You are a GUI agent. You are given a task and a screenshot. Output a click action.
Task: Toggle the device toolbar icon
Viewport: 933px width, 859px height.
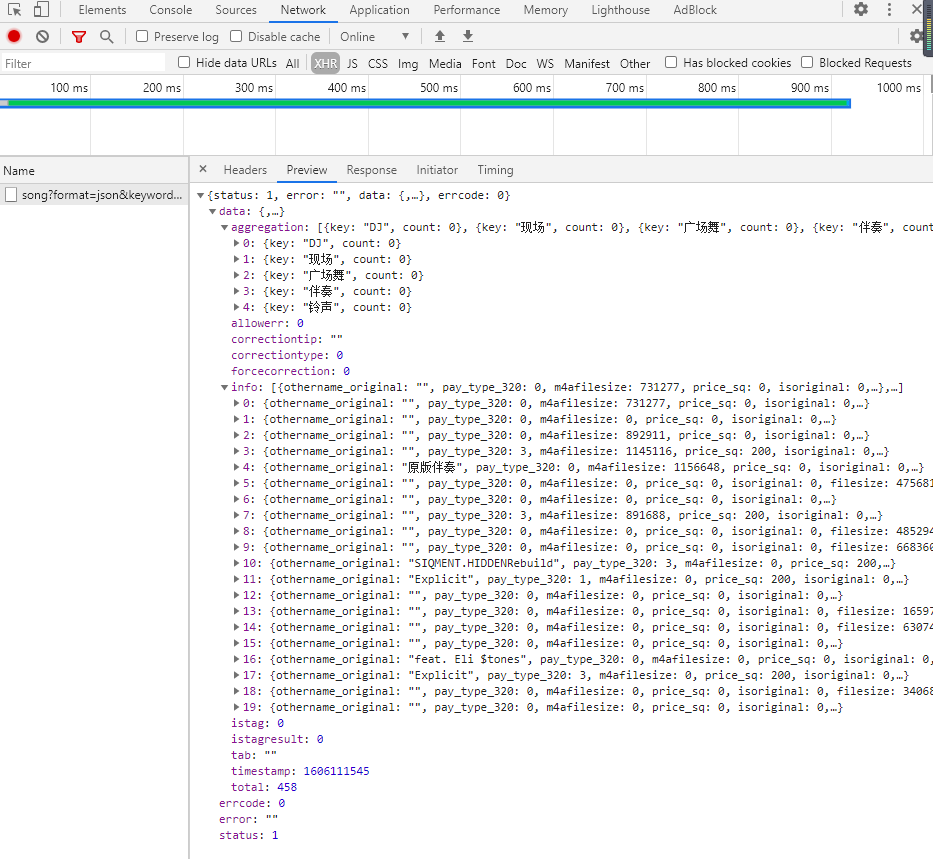41,10
